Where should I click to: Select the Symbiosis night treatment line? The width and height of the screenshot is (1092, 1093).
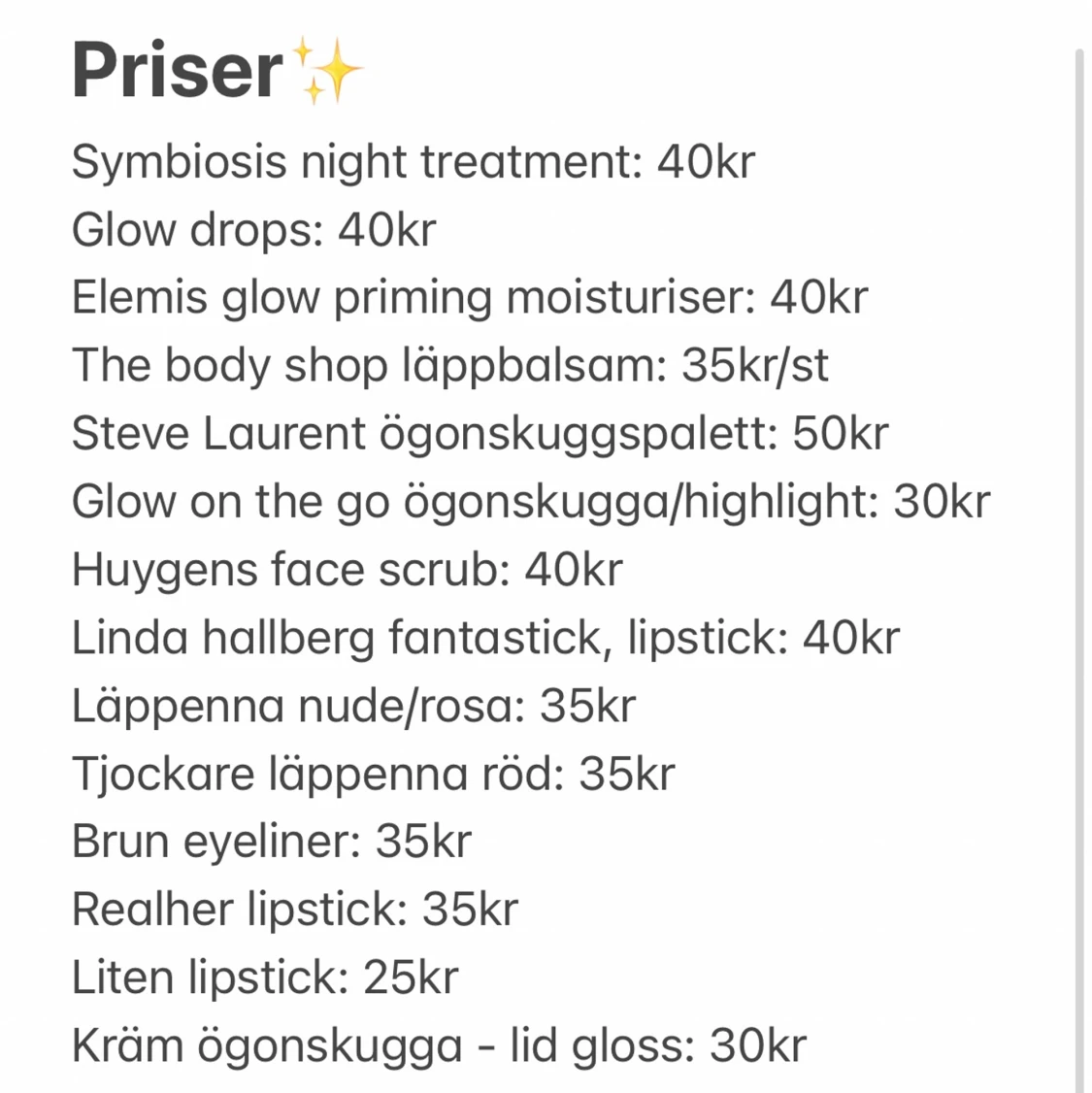pyautogui.click(x=414, y=163)
